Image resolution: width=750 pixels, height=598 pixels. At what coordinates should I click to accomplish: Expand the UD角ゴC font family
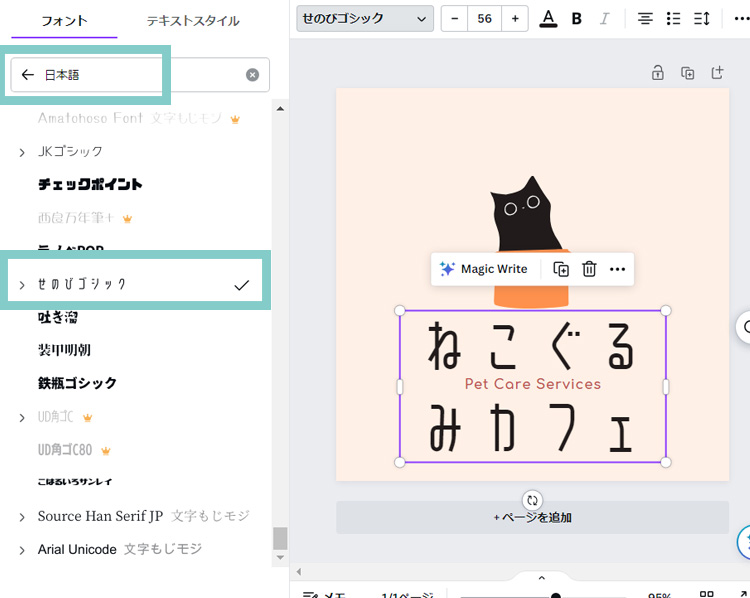[22, 418]
